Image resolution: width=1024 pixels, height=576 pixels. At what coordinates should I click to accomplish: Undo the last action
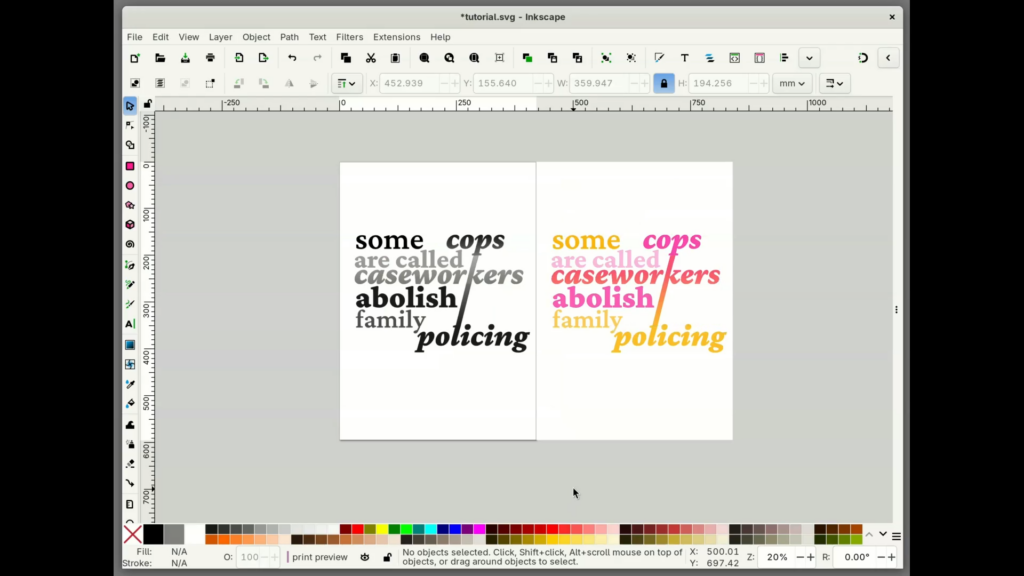(291, 57)
